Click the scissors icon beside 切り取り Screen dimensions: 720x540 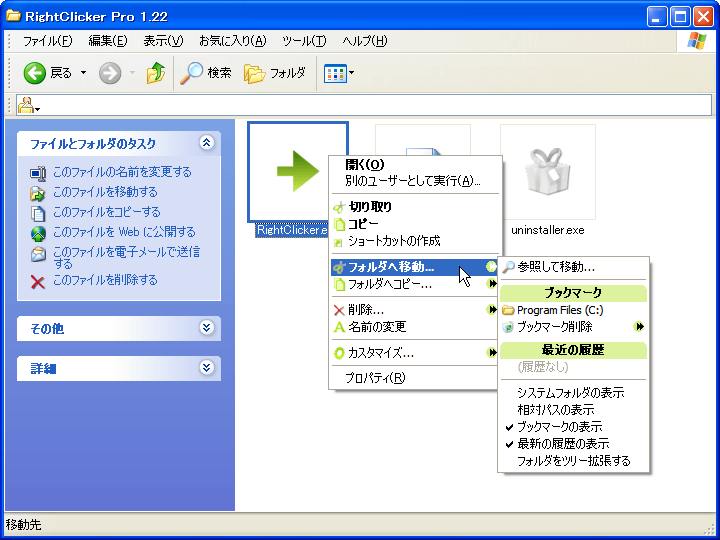click(339, 207)
